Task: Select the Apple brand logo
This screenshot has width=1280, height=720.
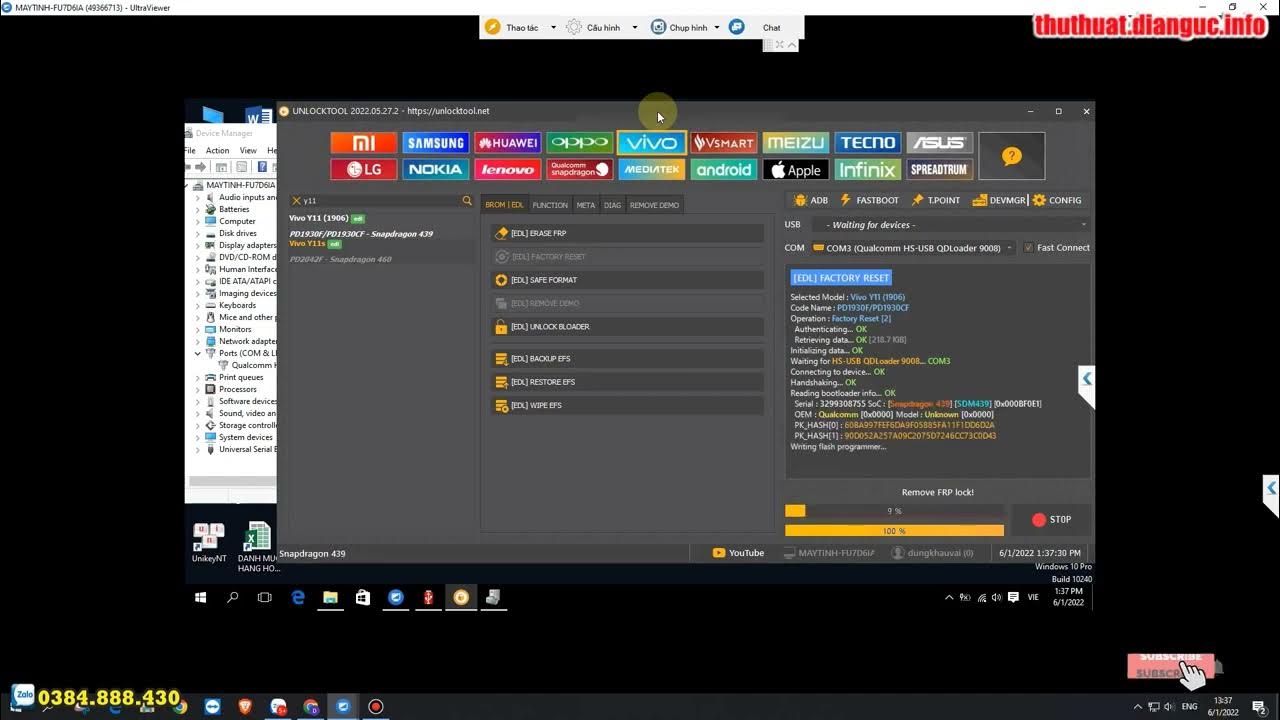Action: pos(796,170)
